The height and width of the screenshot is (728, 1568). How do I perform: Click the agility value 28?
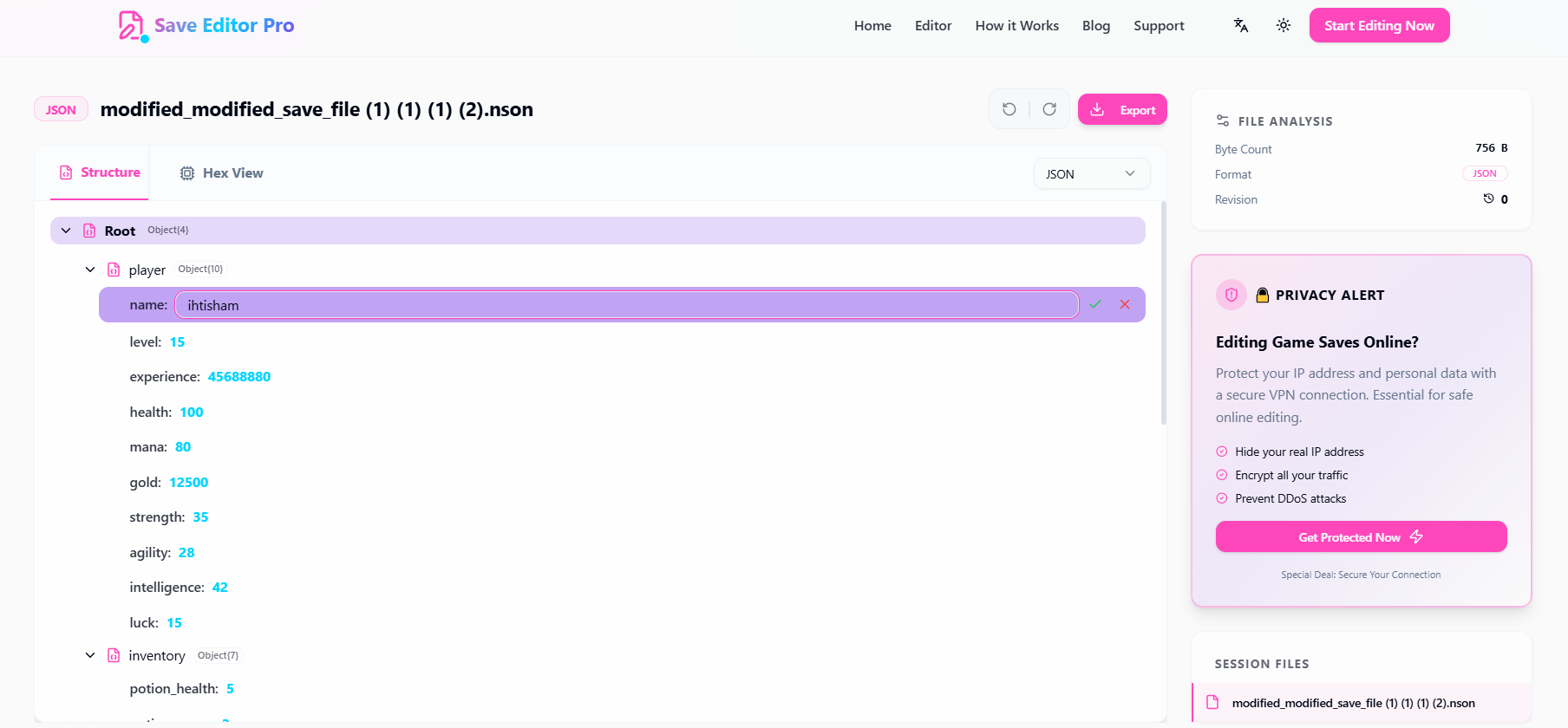coord(186,552)
